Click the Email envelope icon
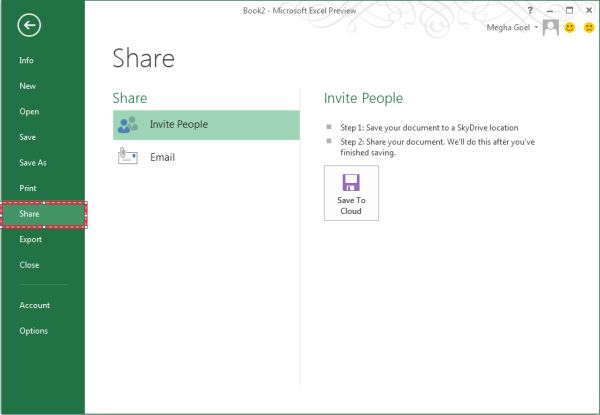Screen dimensions: 600x415 [128, 156]
